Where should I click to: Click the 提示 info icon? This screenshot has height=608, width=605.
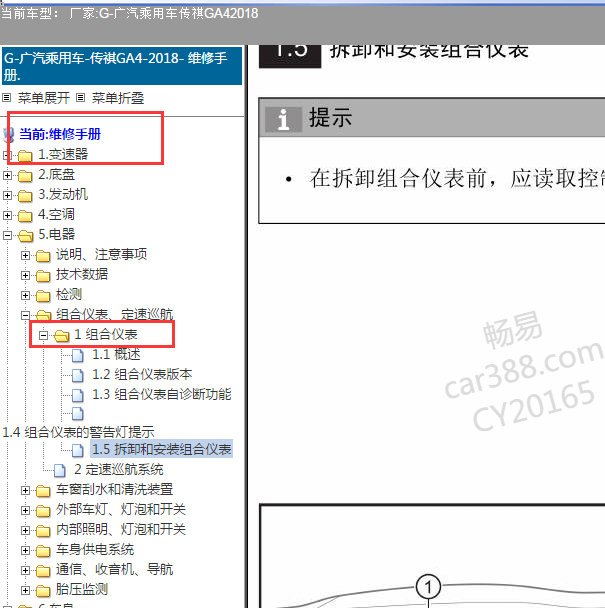pos(283,119)
